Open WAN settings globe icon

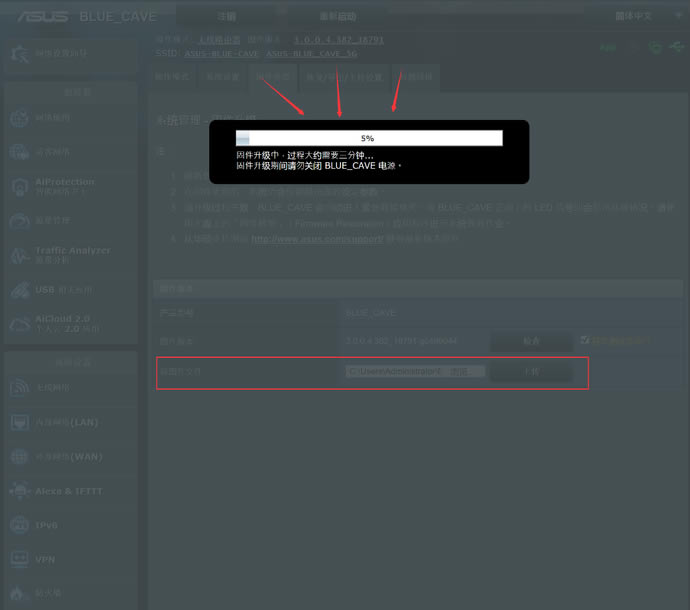coord(19,456)
